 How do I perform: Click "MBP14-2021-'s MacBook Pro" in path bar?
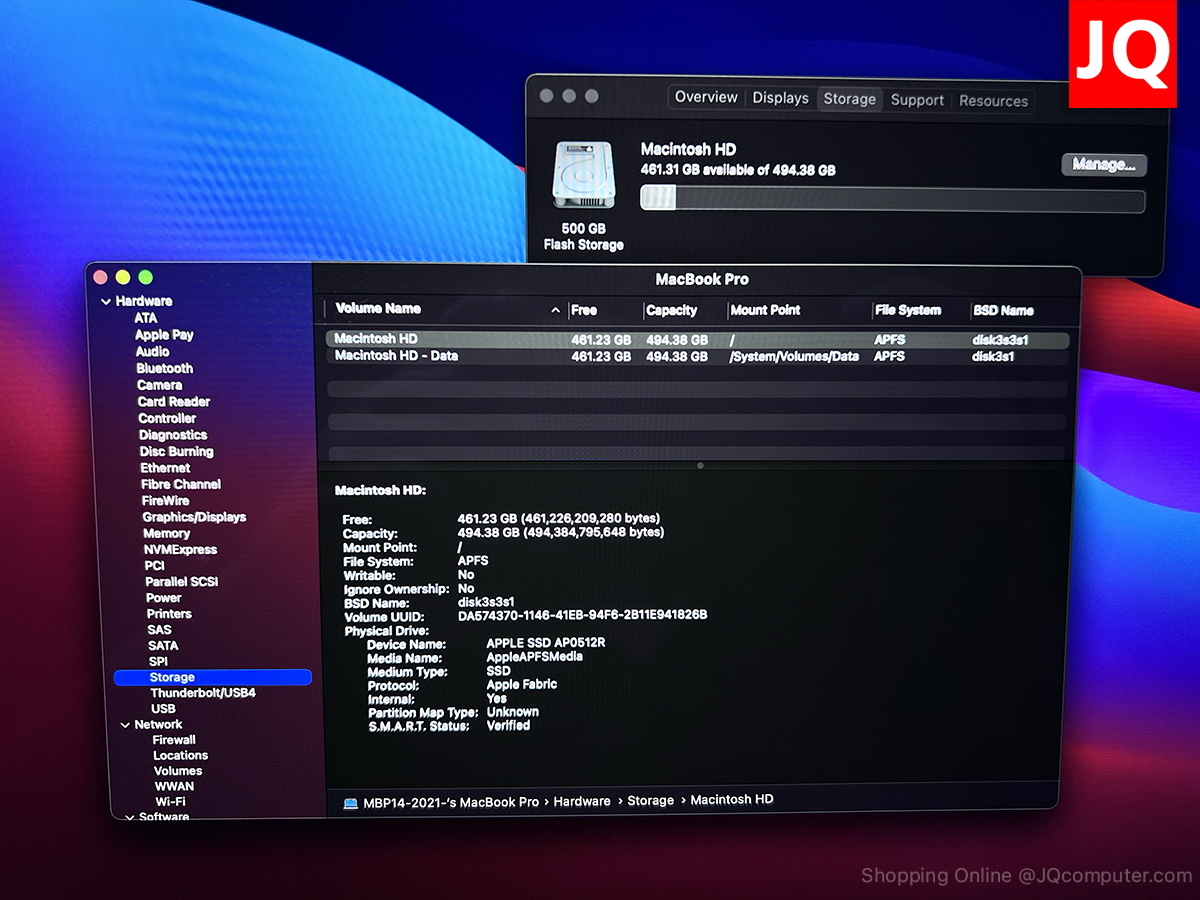point(451,802)
